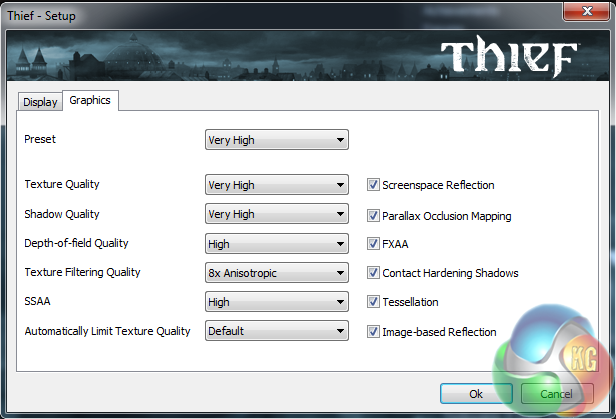Uncheck Screenspace Reflection checkbox
616x419 pixels.
(373, 185)
